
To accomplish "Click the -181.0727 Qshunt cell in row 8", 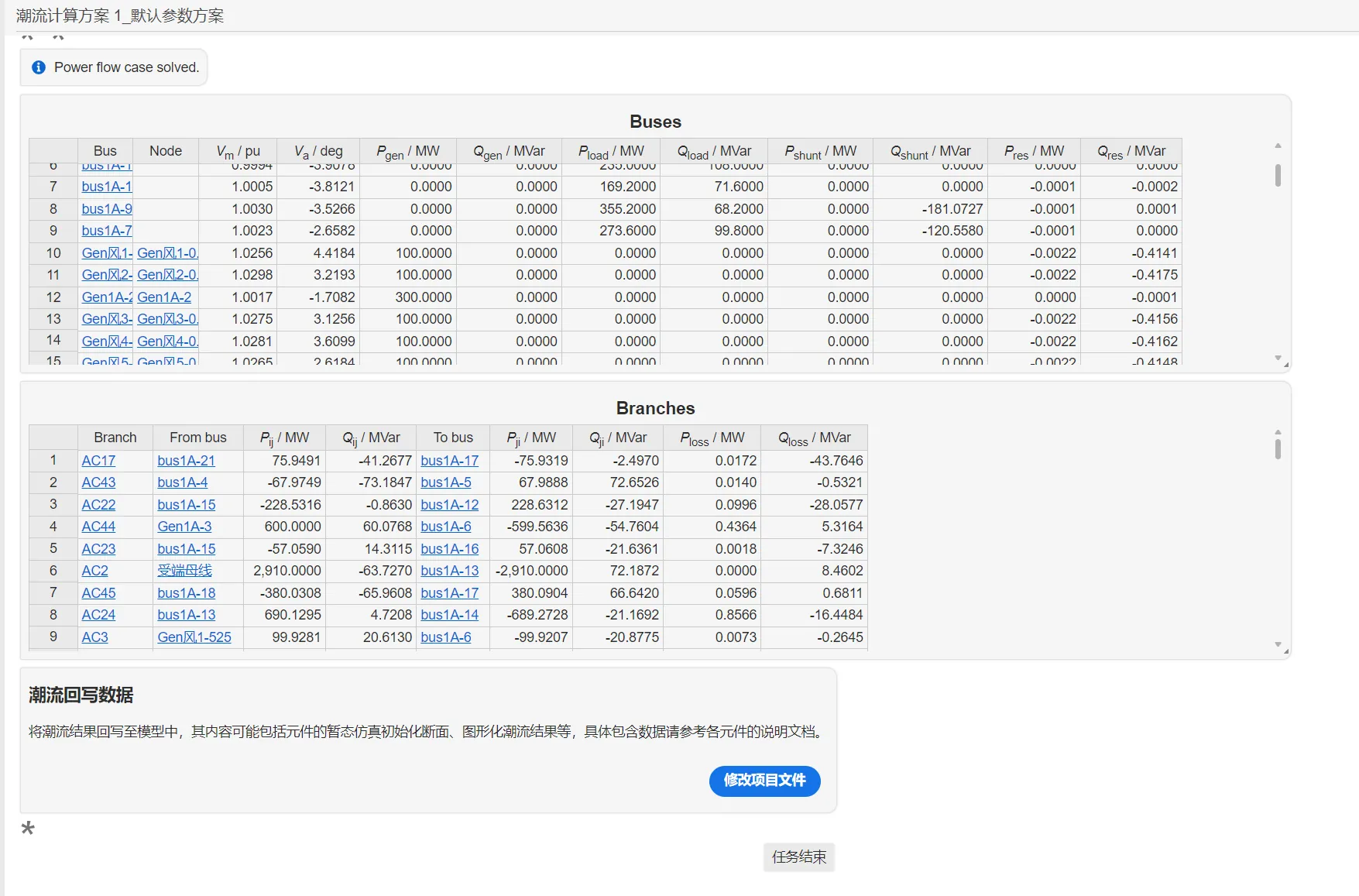I will [931, 209].
